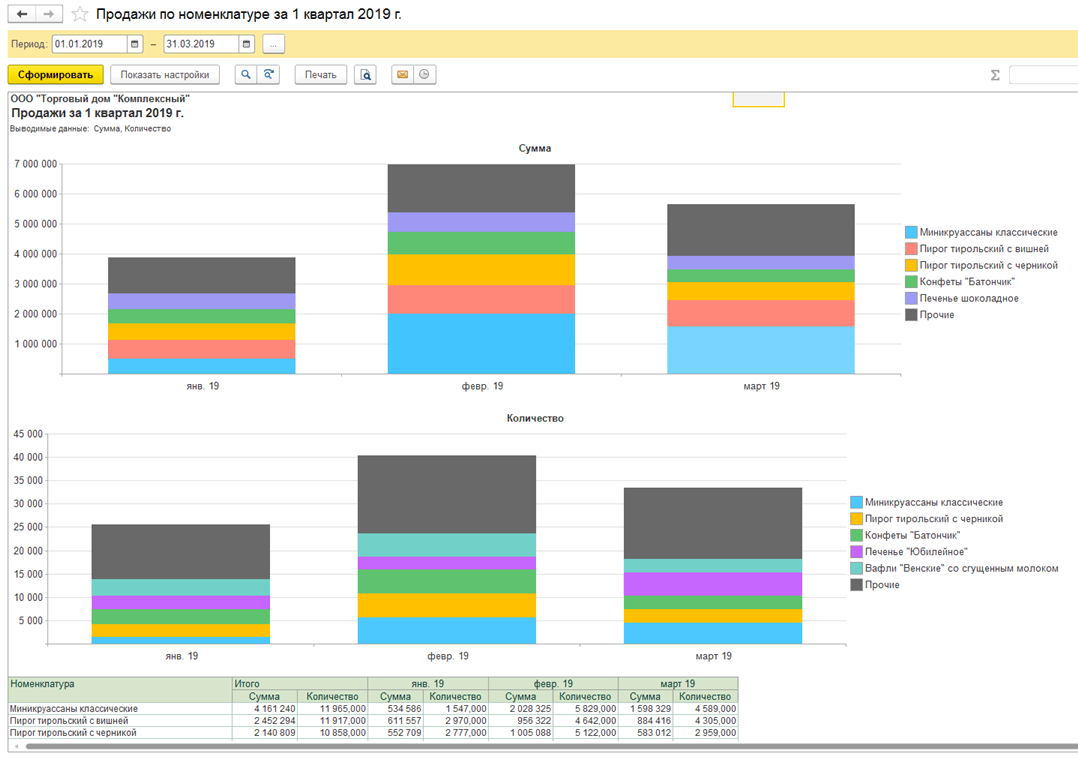
Task: Open period selection with the ellipsis button
Action: pos(273,45)
